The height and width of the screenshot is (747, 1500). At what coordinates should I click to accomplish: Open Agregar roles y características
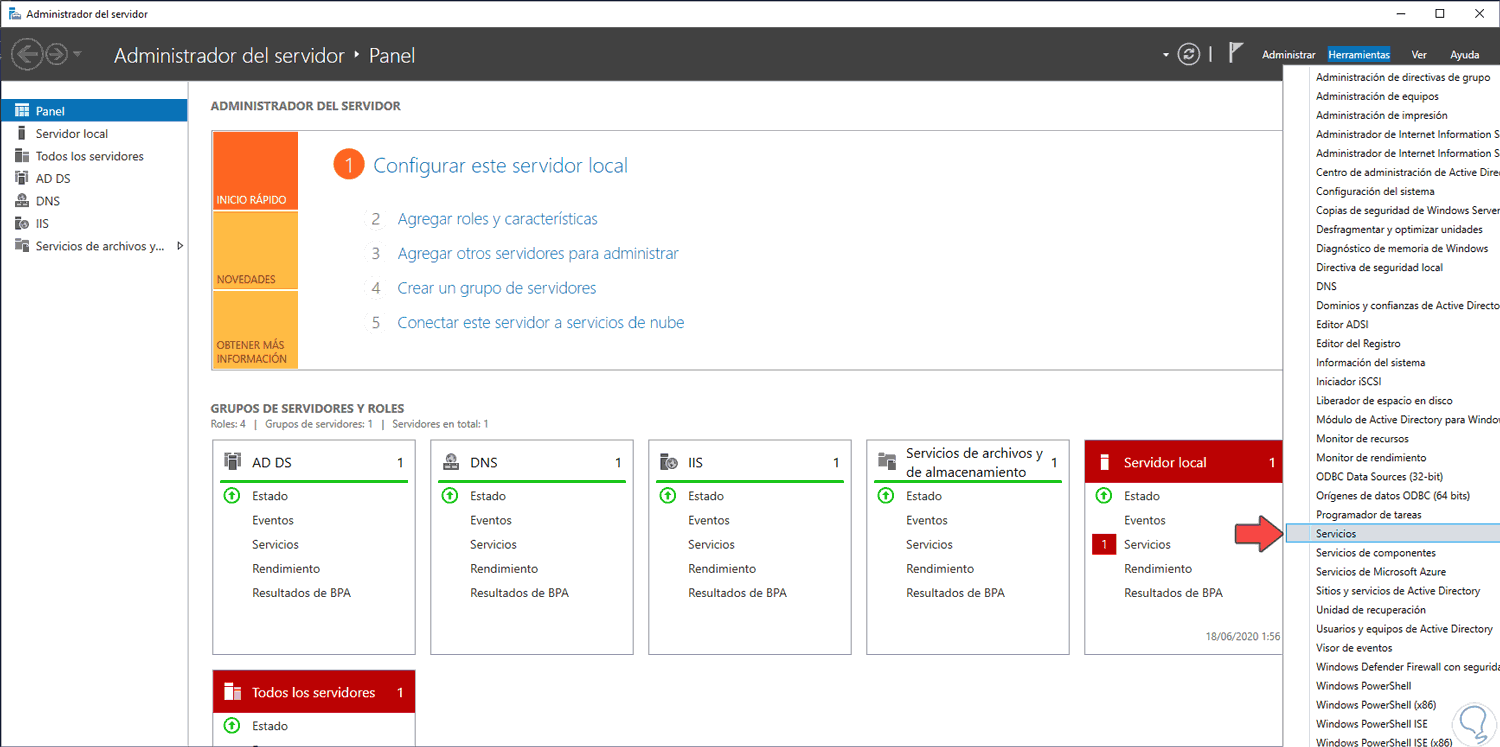tap(498, 219)
